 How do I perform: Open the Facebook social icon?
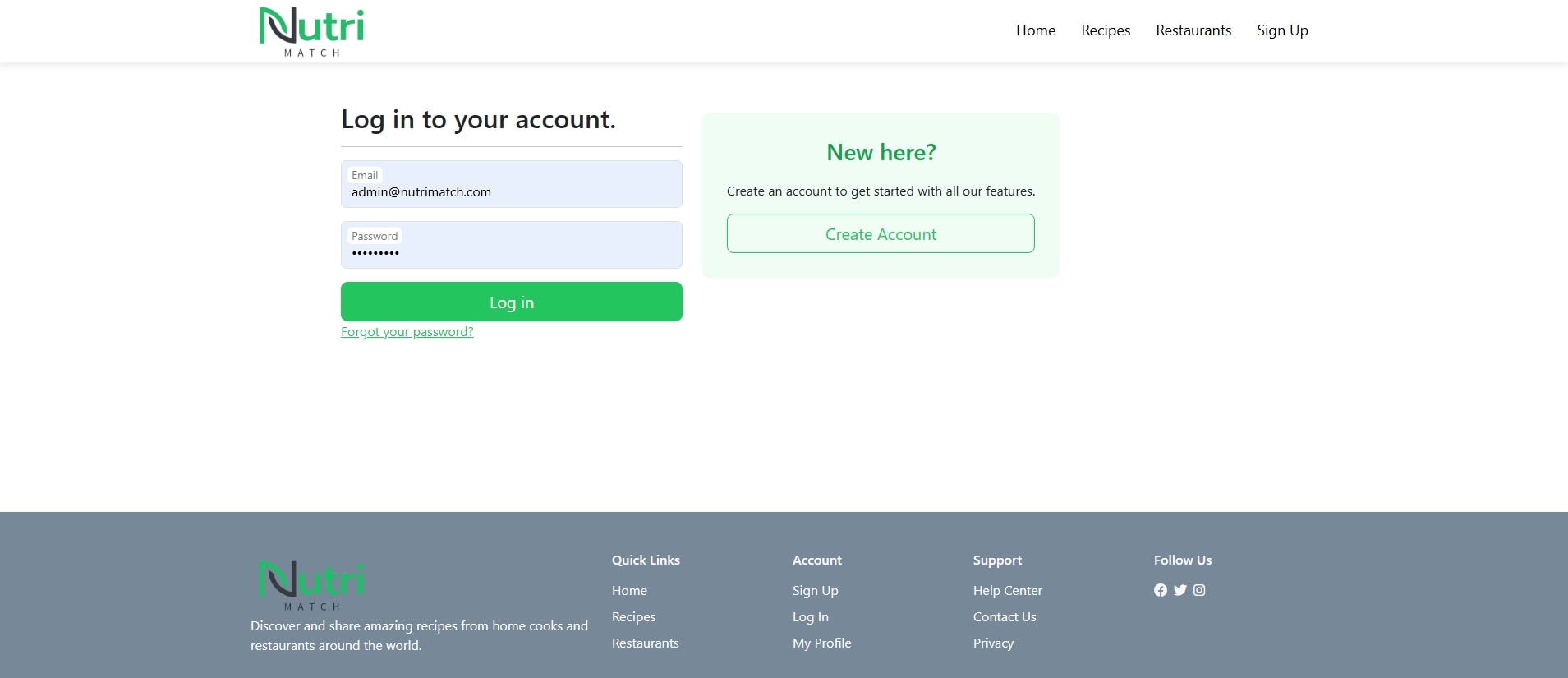pyautogui.click(x=1160, y=590)
